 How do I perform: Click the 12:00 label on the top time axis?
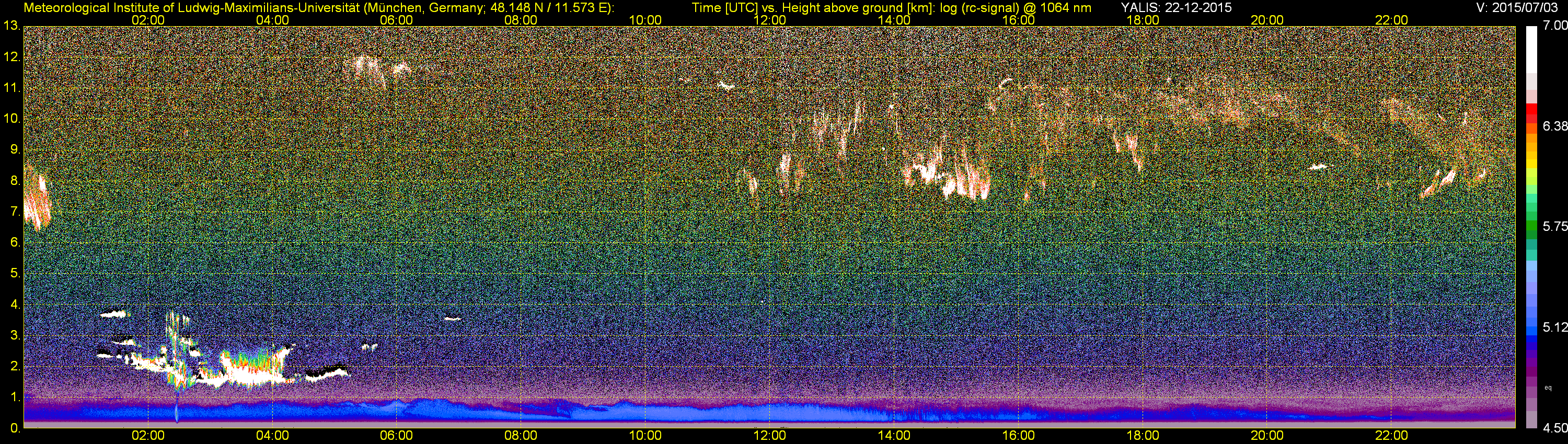(770, 20)
